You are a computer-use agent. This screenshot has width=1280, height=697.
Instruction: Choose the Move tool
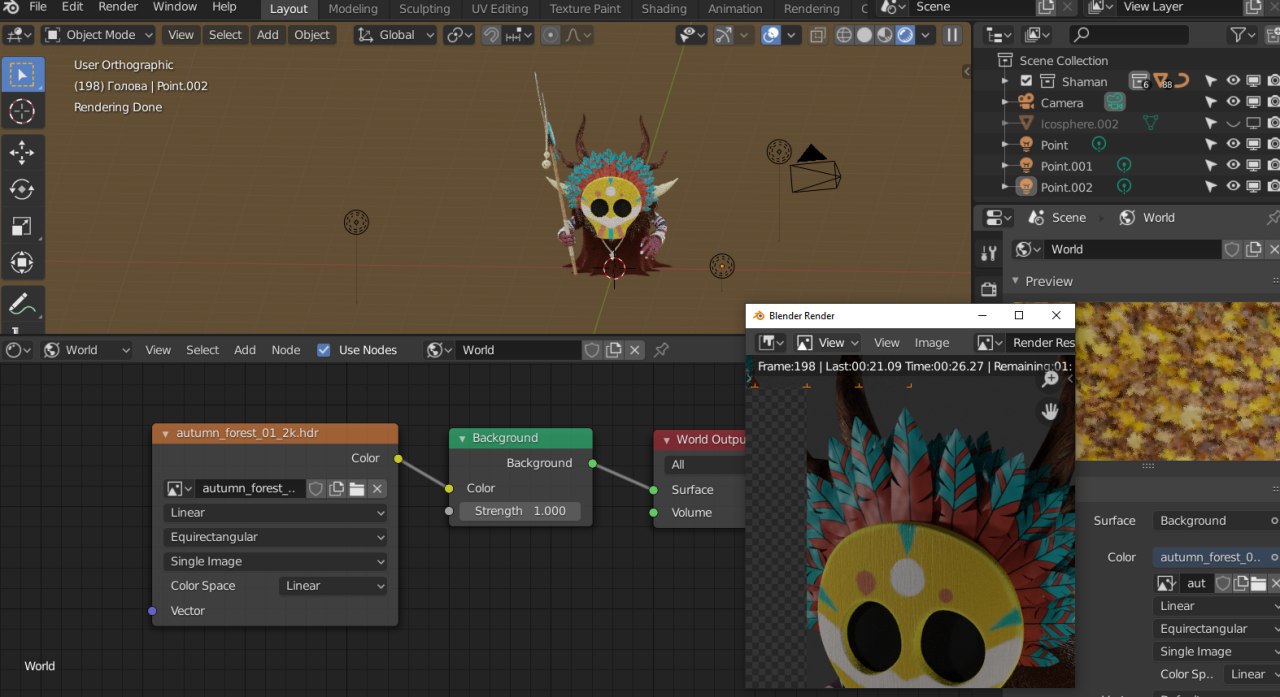(x=22, y=152)
